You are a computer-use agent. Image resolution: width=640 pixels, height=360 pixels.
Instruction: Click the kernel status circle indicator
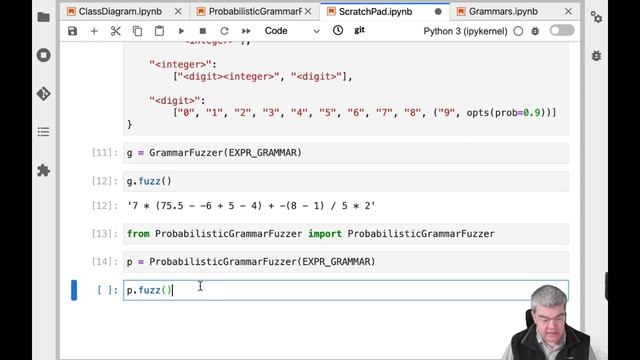[x=518, y=31]
